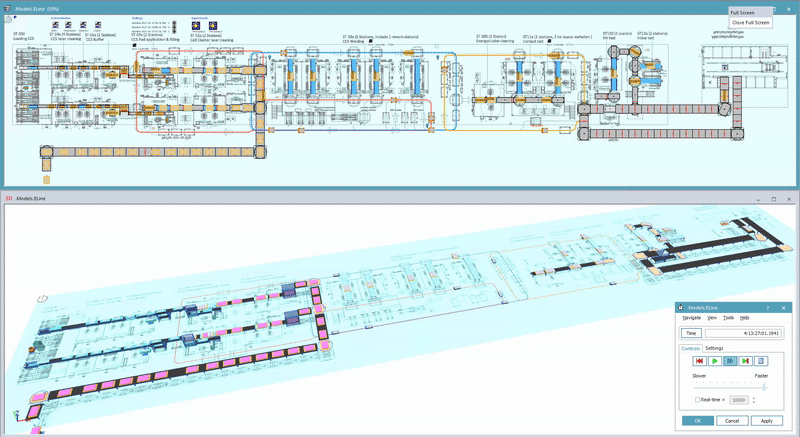Select Close Full Screen option
The image size is (800, 437).
(x=751, y=21)
